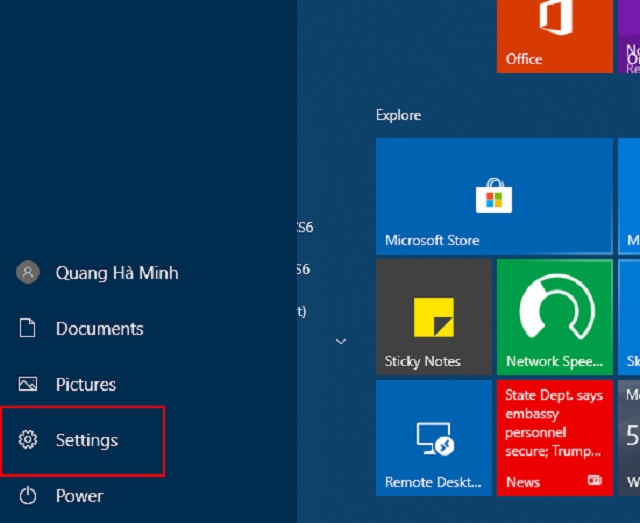Click the Pictures label
Image resolution: width=640 pixels, height=523 pixels.
pos(86,385)
